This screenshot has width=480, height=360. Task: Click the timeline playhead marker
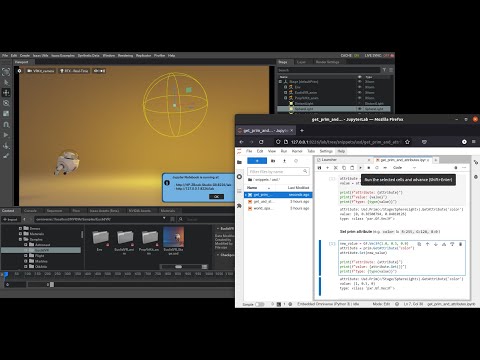click(5, 274)
